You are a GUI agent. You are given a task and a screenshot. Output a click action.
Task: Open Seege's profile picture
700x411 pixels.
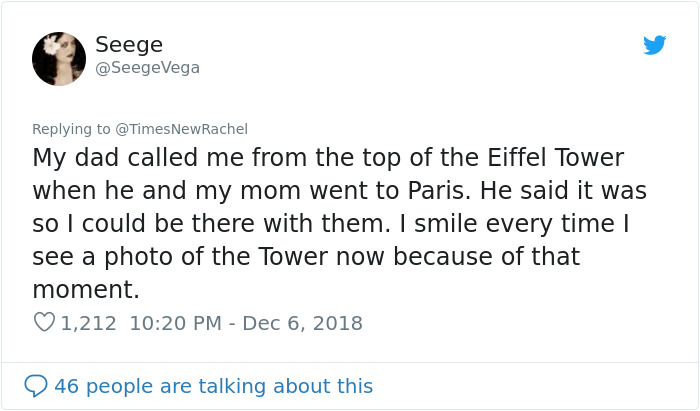click(59, 58)
